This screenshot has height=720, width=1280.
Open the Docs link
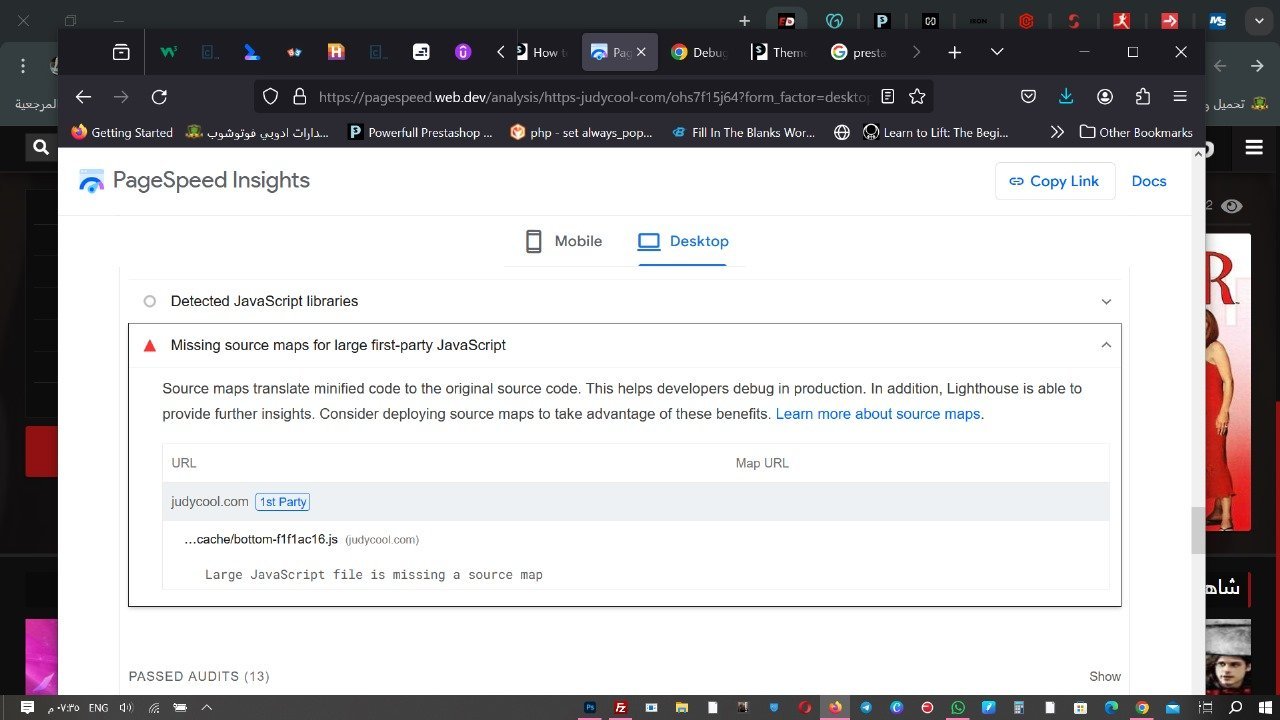(1149, 181)
